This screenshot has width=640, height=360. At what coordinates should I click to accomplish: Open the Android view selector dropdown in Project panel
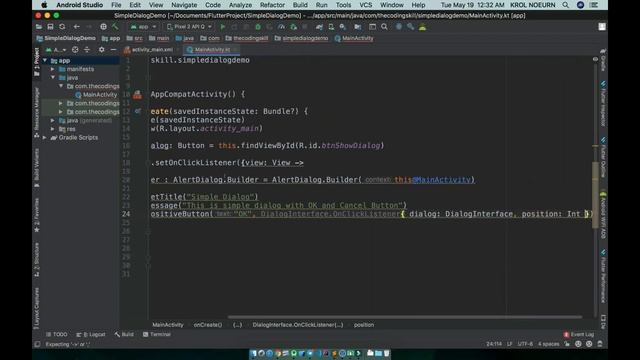click(56, 50)
